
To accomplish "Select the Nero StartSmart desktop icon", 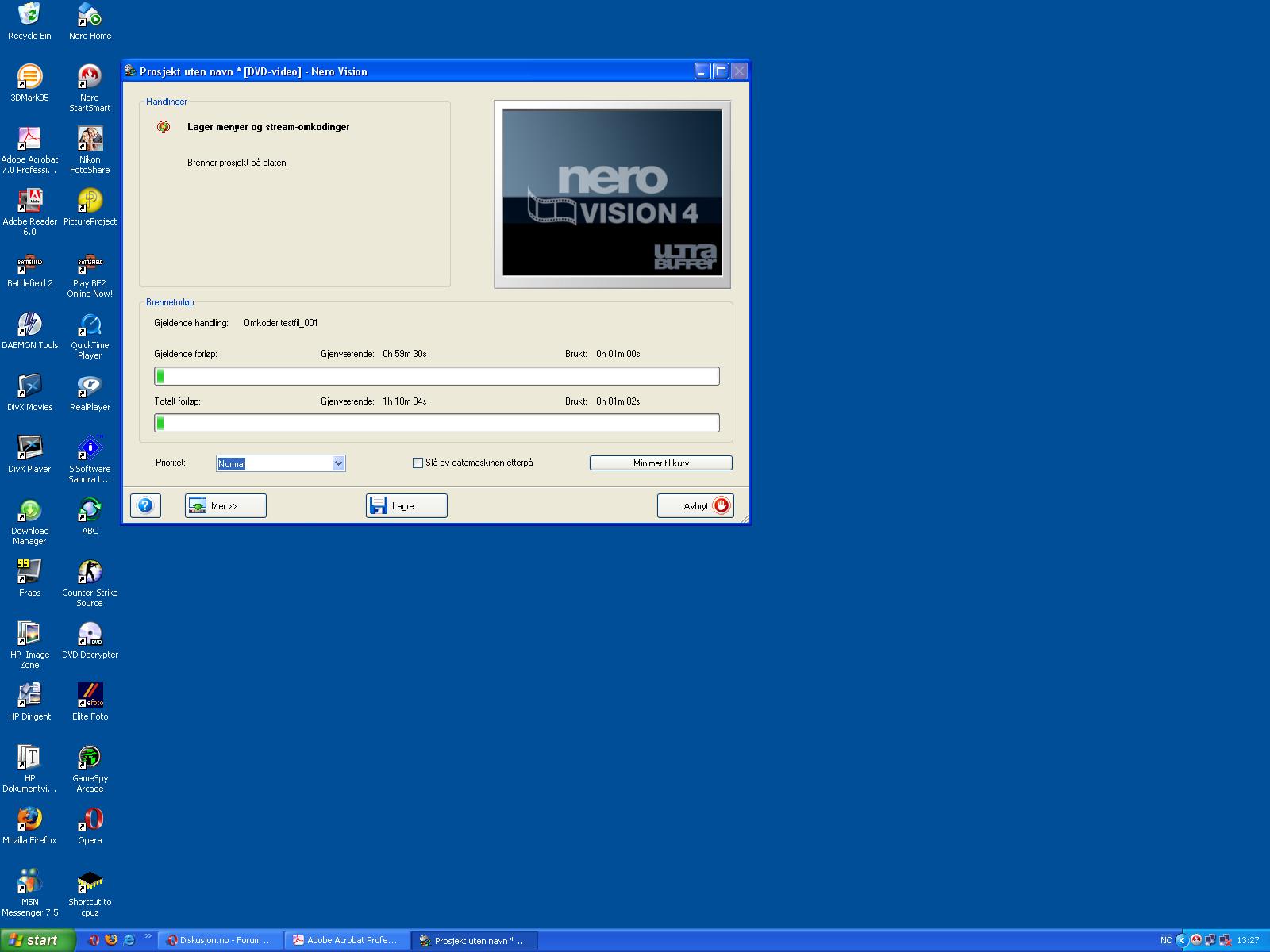I will (90, 88).
